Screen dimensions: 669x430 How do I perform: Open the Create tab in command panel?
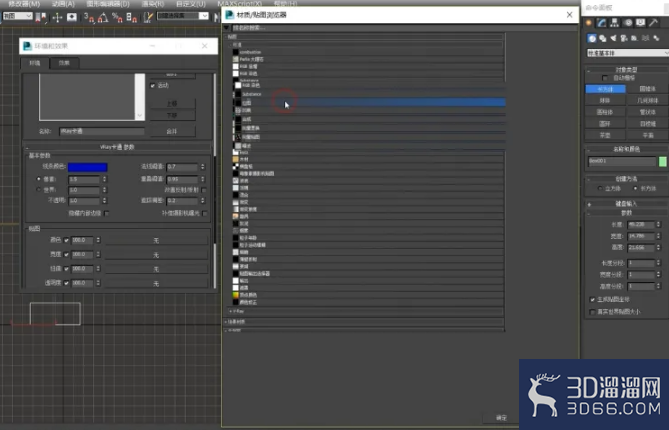coord(589,23)
